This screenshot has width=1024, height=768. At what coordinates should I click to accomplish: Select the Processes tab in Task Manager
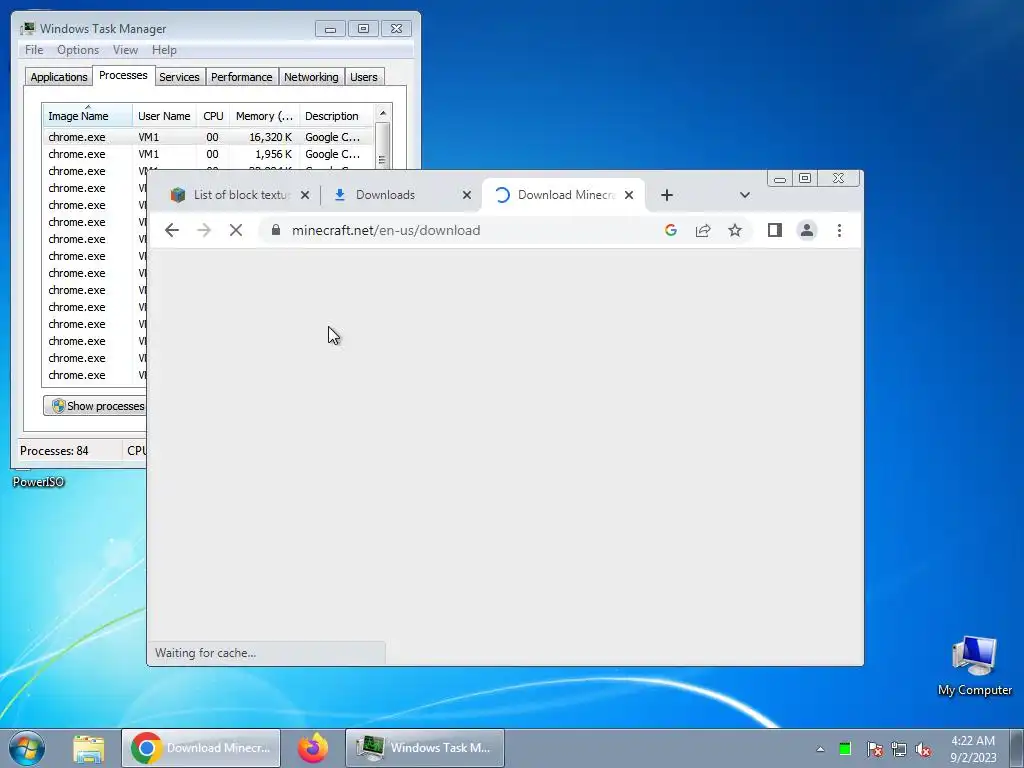pos(123,75)
